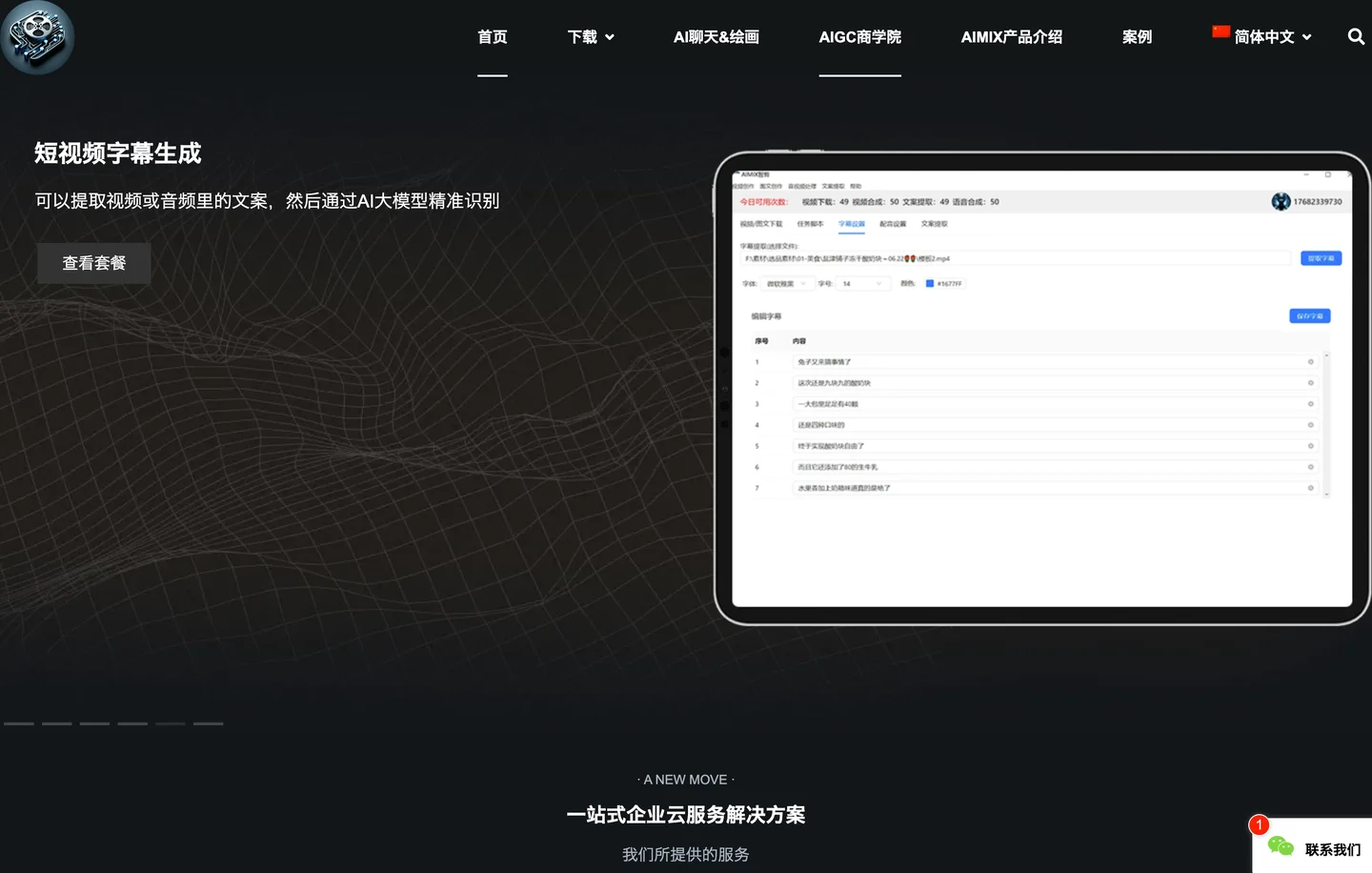
Task: Switch to the 配音设置 tab
Action: [x=893, y=224]
